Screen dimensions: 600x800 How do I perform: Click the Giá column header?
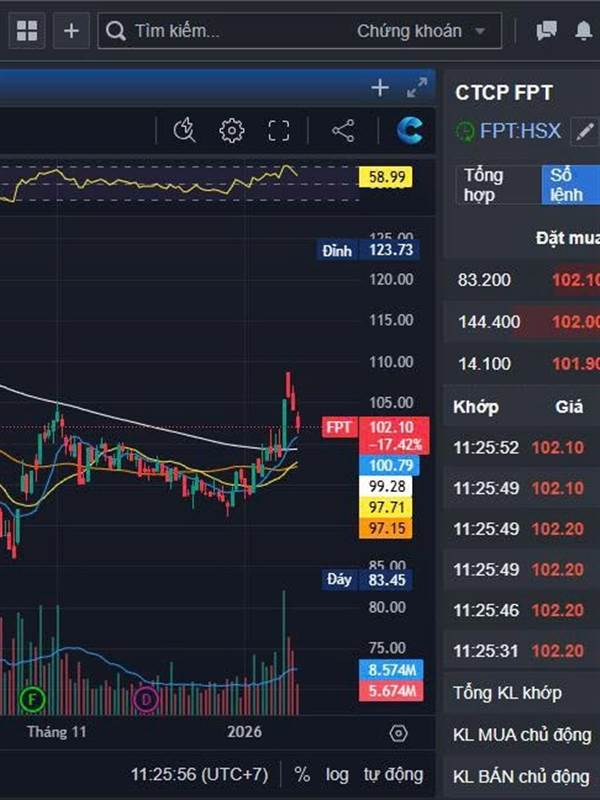pos(569,407)
